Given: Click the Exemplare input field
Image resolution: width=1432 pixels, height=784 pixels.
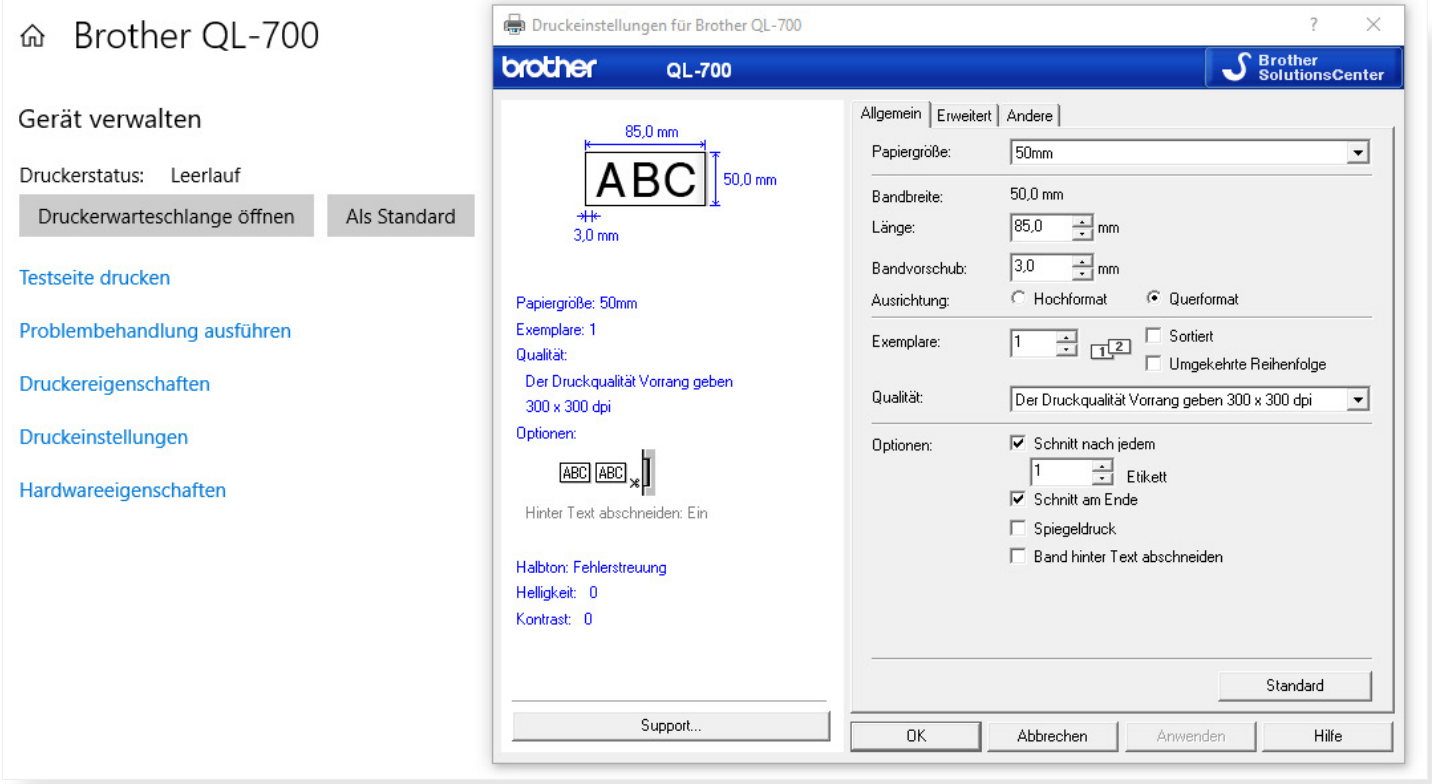Looking at the screenshot, I should [1033, 343].
